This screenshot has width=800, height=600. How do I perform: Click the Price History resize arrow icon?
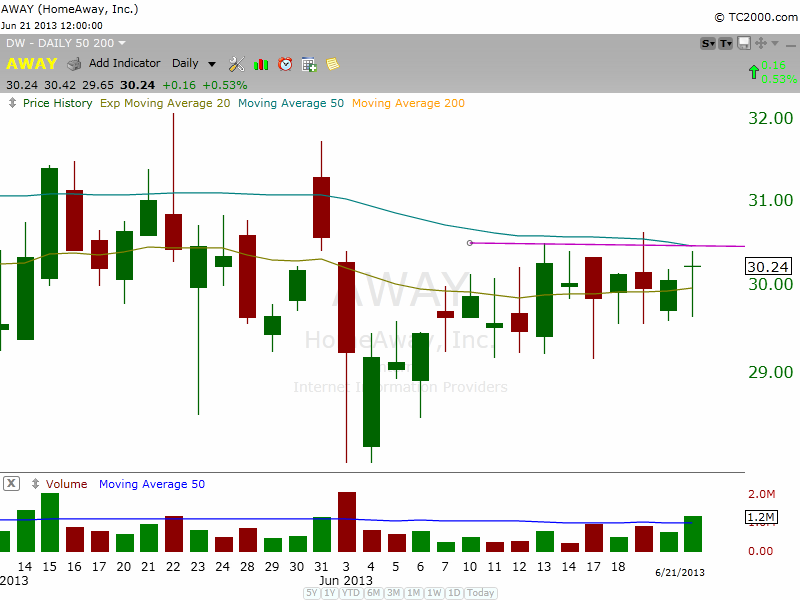12,103
